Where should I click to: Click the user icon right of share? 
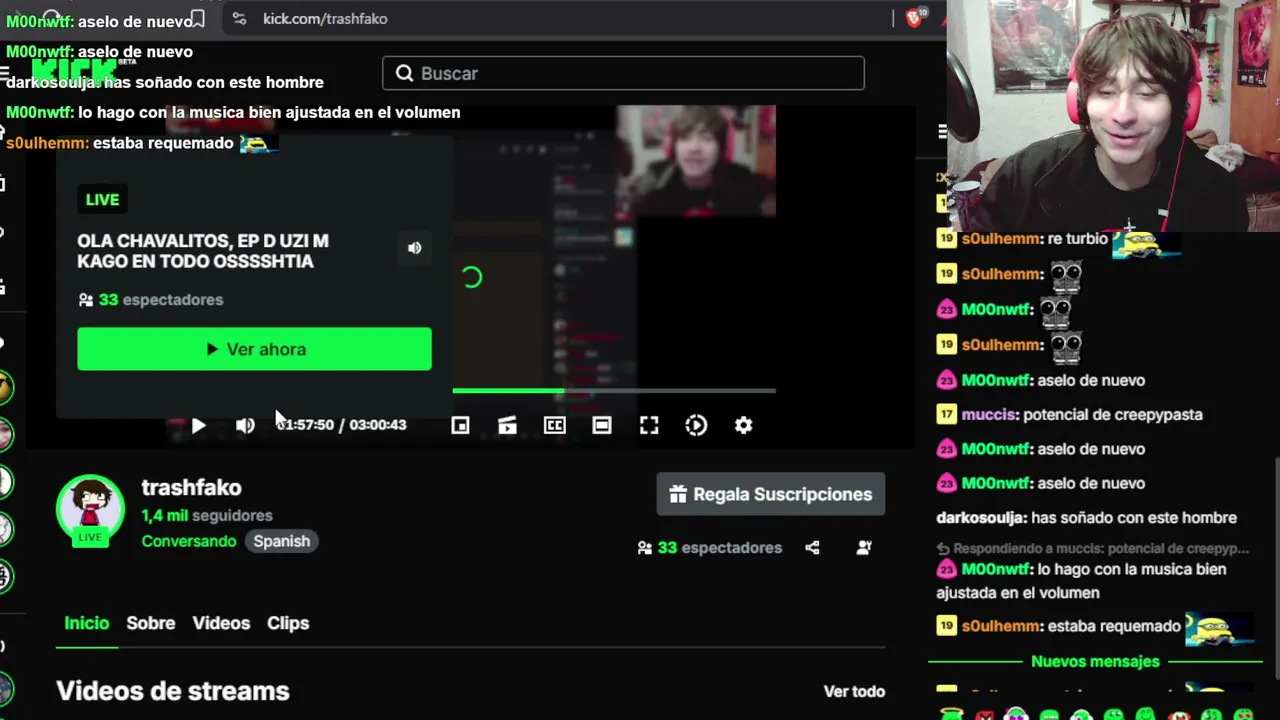tap(864, 548)
